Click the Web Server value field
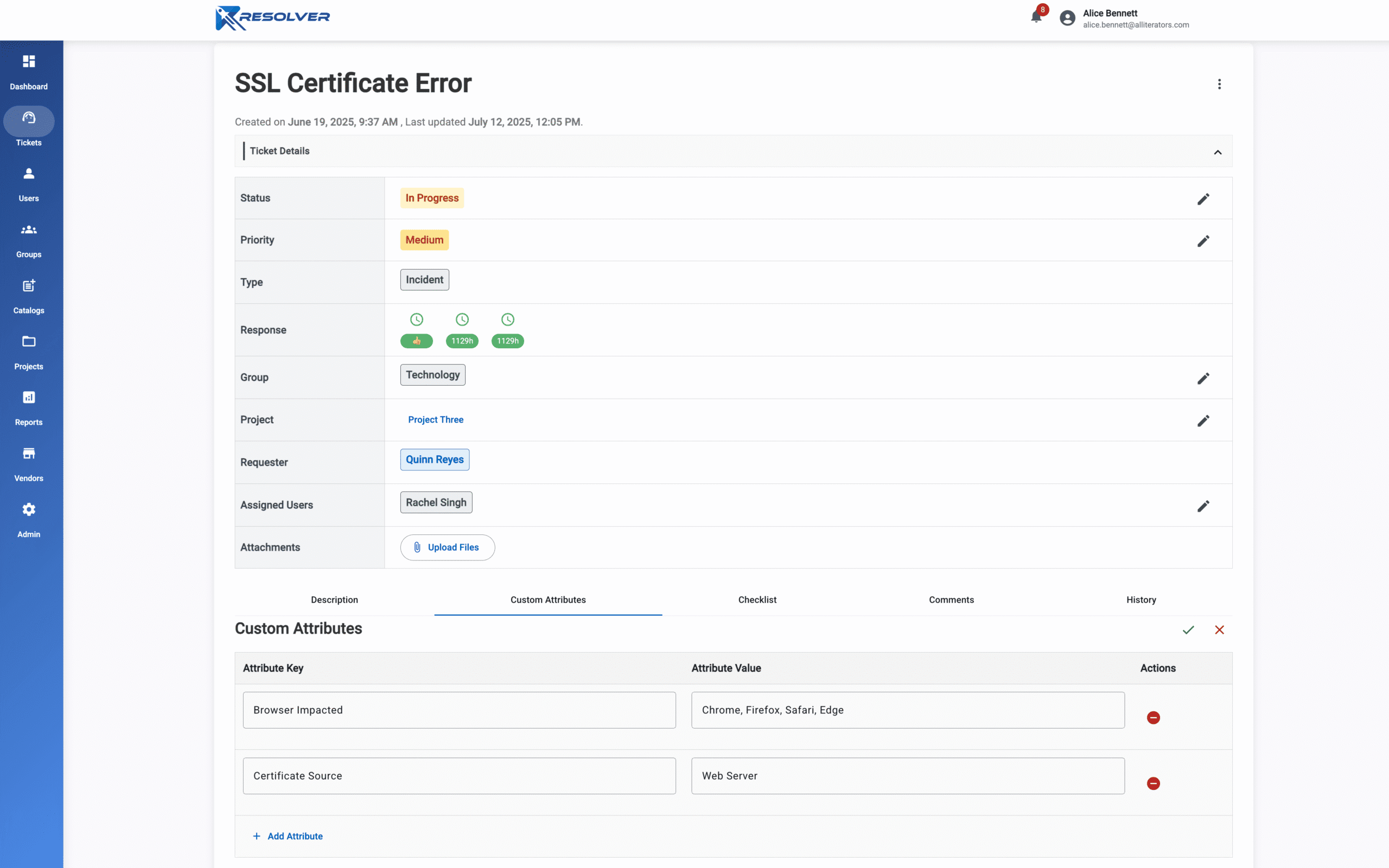1389x868 pixels. point(907,776)
